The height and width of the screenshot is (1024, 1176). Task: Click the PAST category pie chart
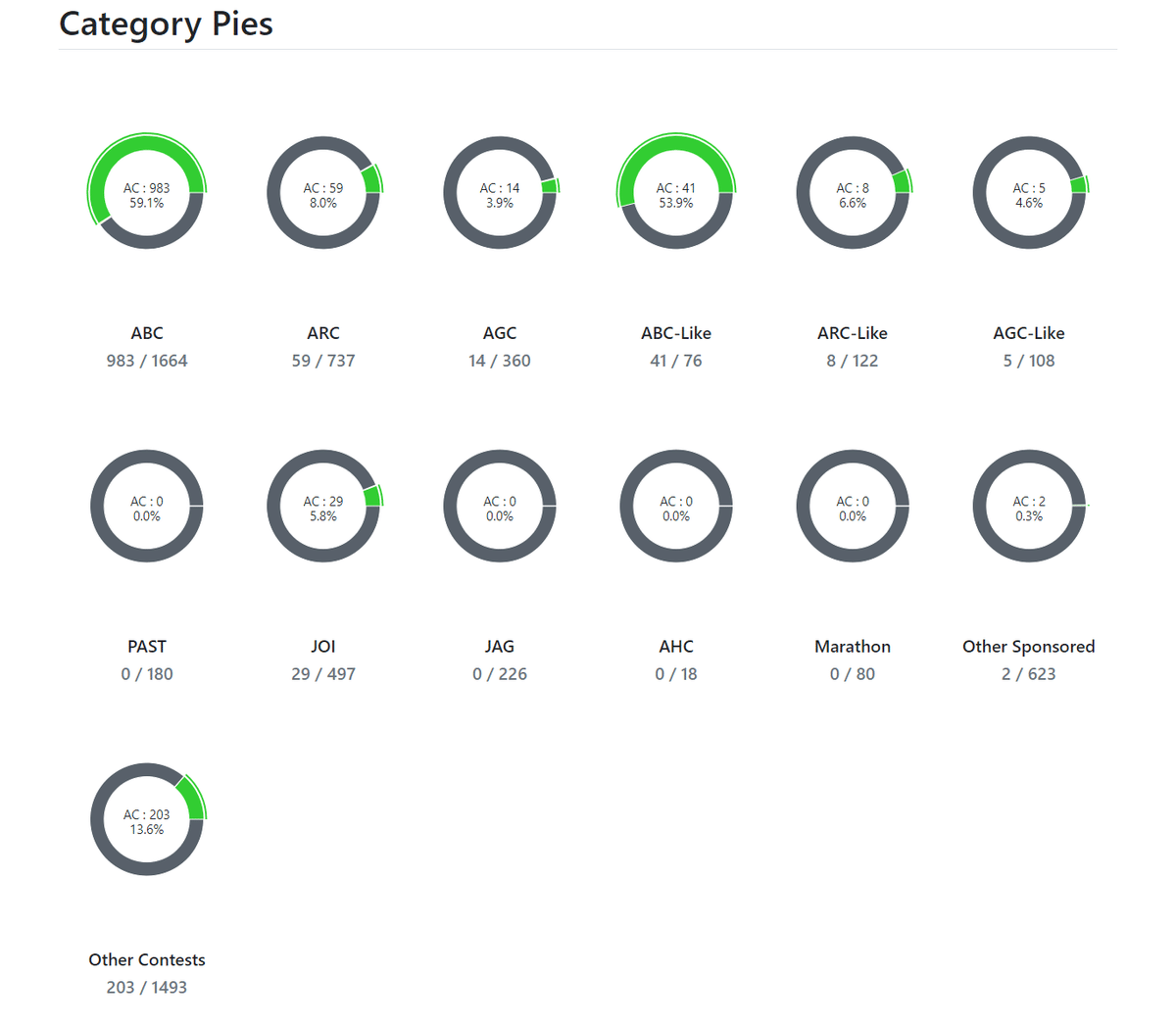(147, 507)
